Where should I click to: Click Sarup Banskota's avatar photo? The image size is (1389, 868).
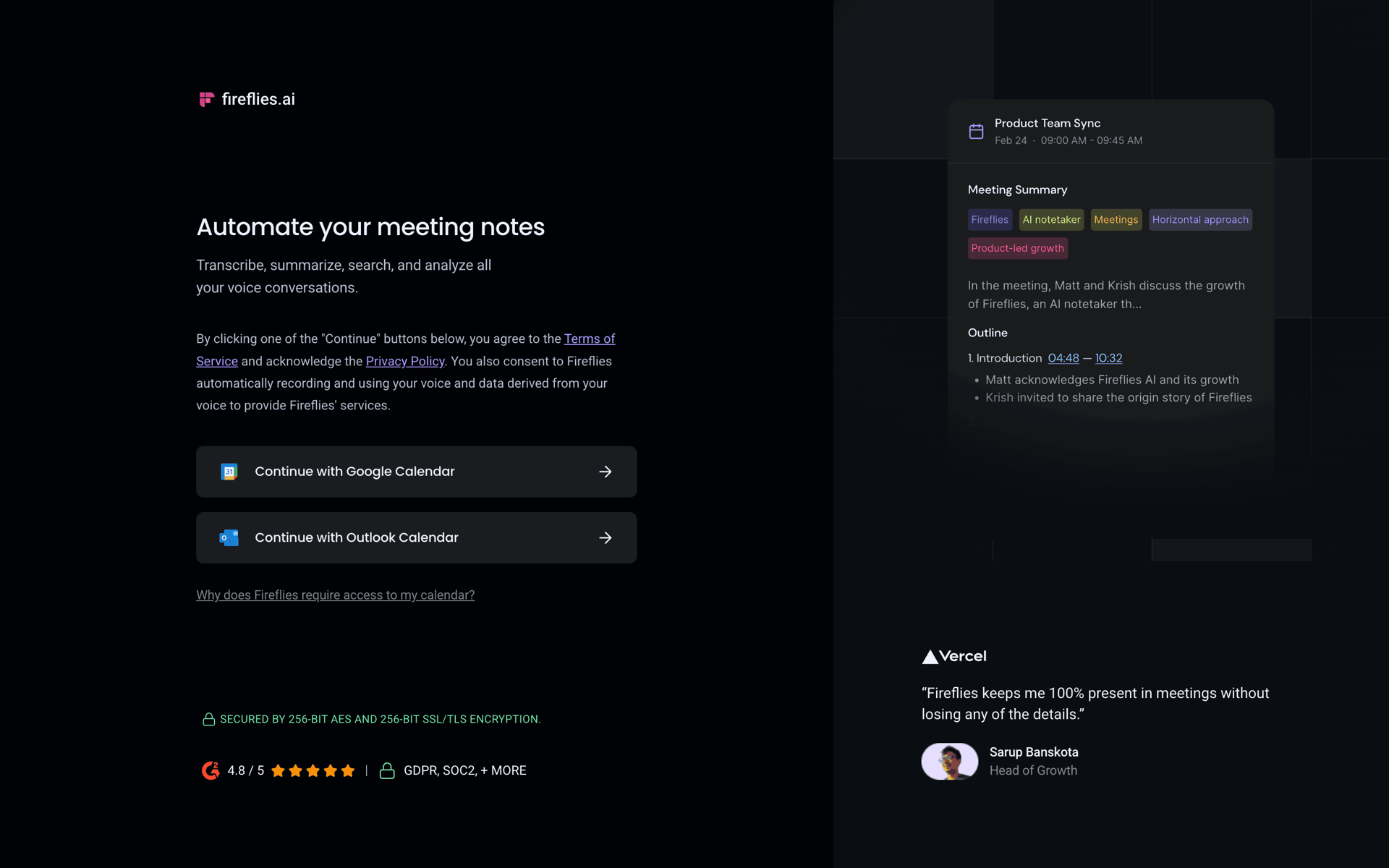click(950, 761)
